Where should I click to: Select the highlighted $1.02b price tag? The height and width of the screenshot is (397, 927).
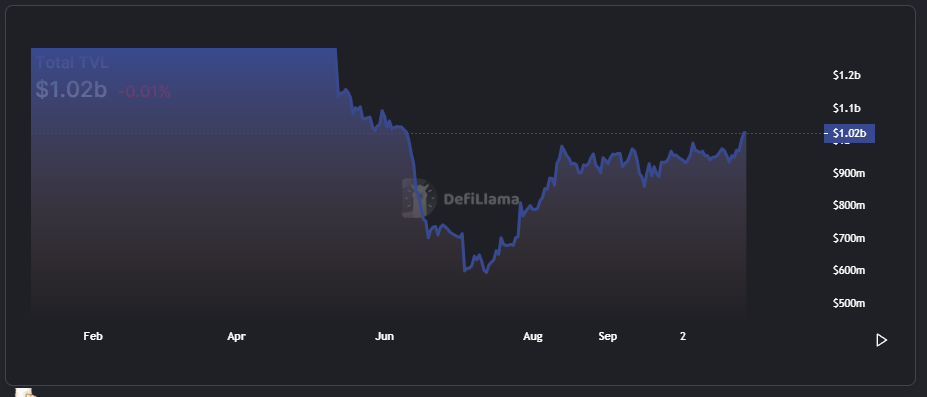pos(849,134)
